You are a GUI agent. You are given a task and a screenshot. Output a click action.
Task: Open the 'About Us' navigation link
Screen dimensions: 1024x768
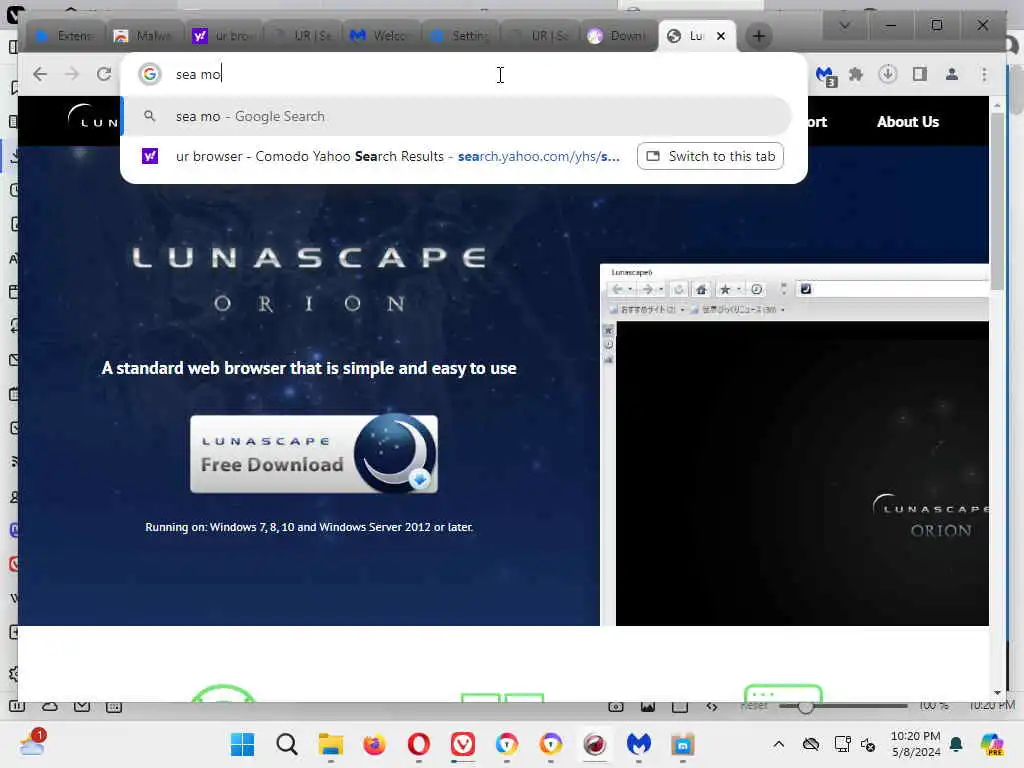(x=908, y=122)
